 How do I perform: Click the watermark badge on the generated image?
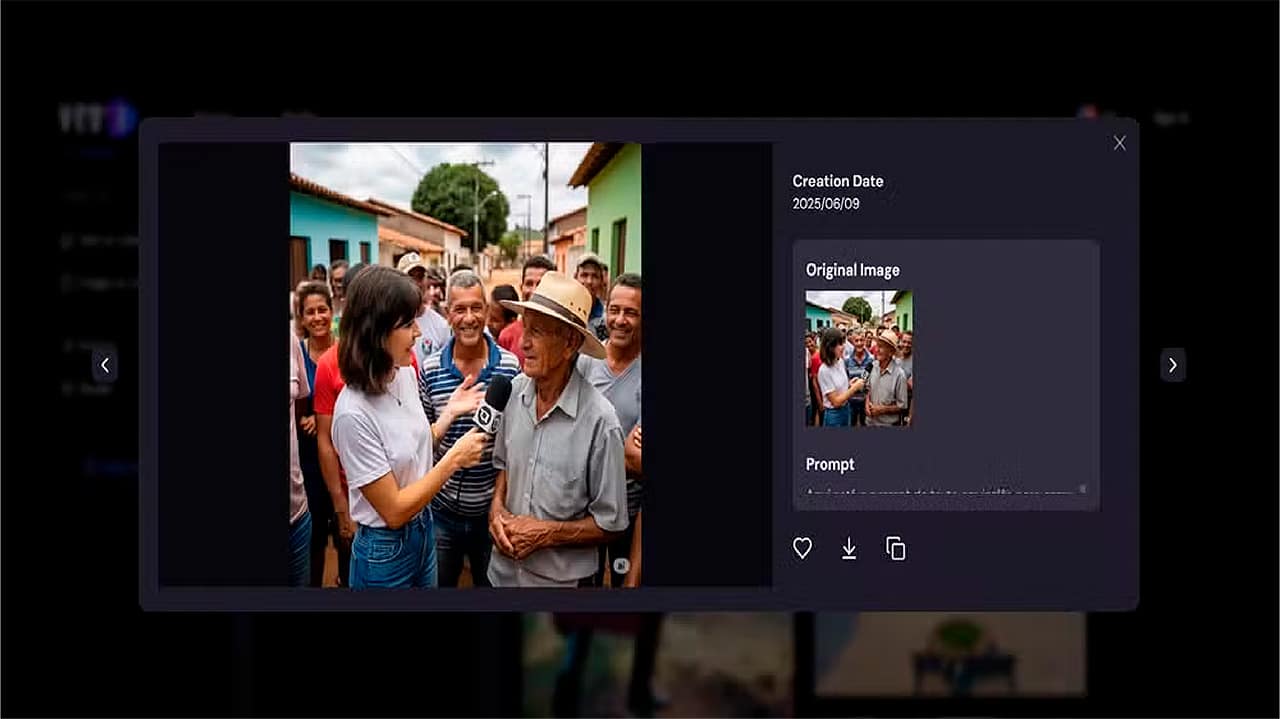tap(621, 566)
